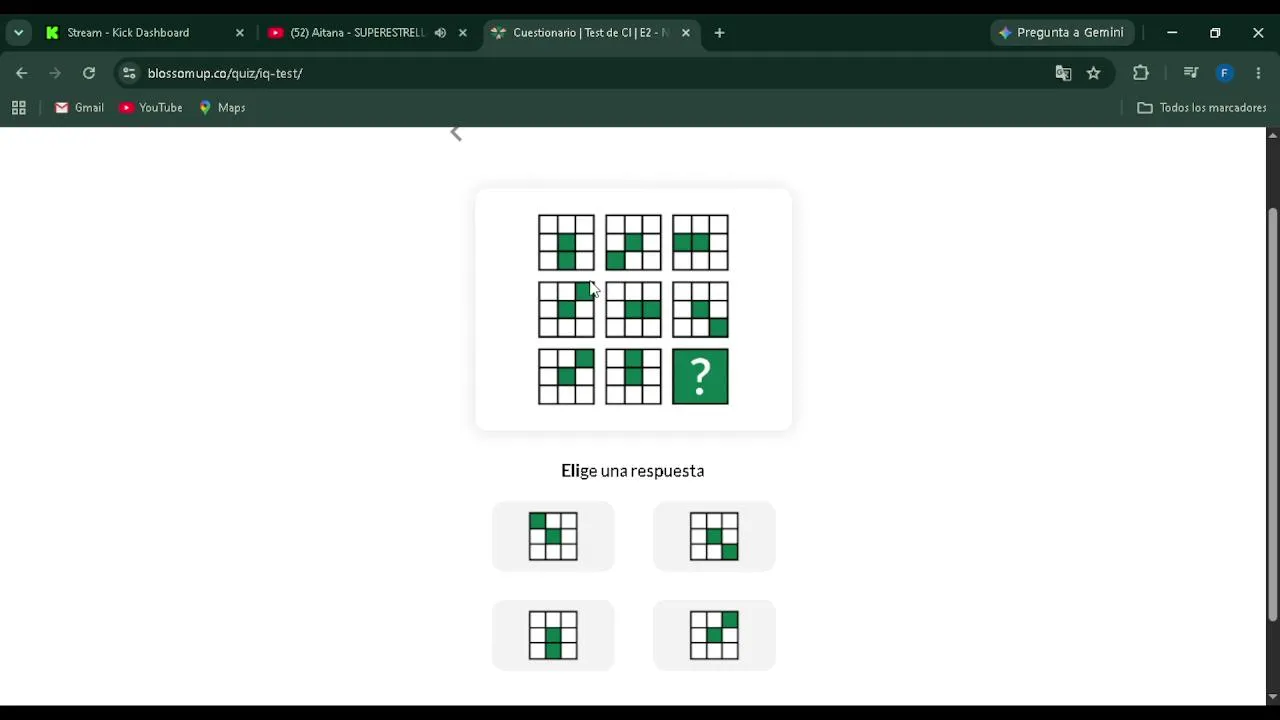Open the profile avatar F
This screenshot has width=1280, height=720.
(1224, 73)
